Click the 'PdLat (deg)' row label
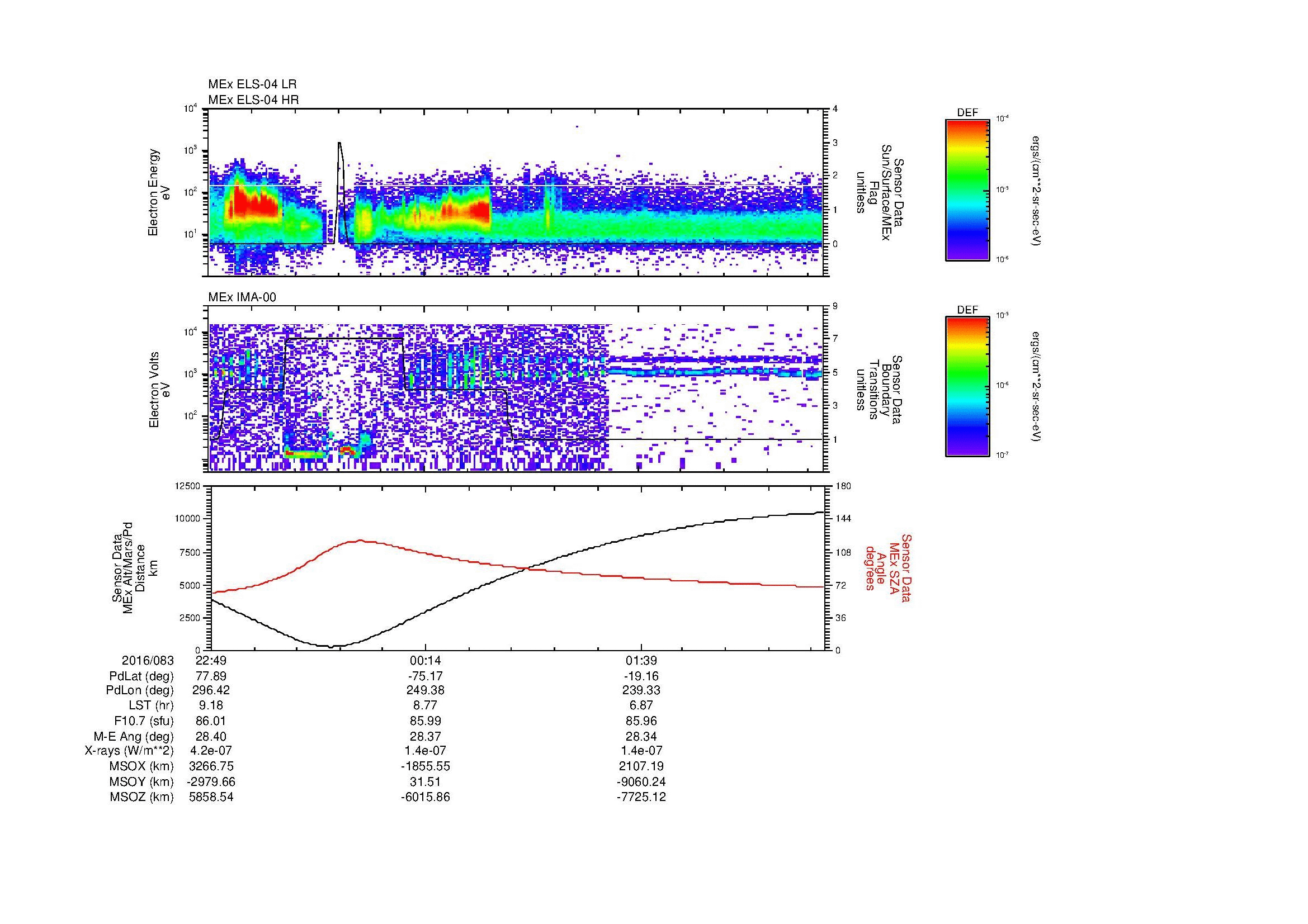 click(141, 676)
